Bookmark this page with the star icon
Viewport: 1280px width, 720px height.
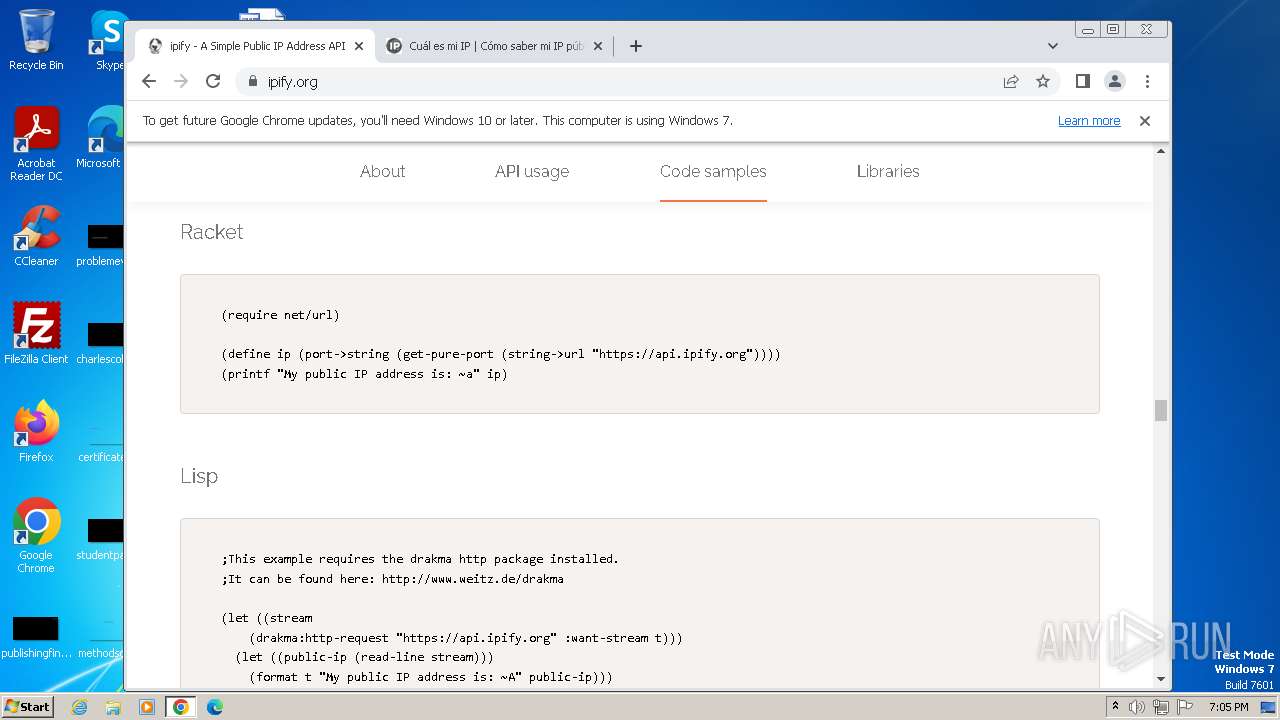tap(1043, 81)
